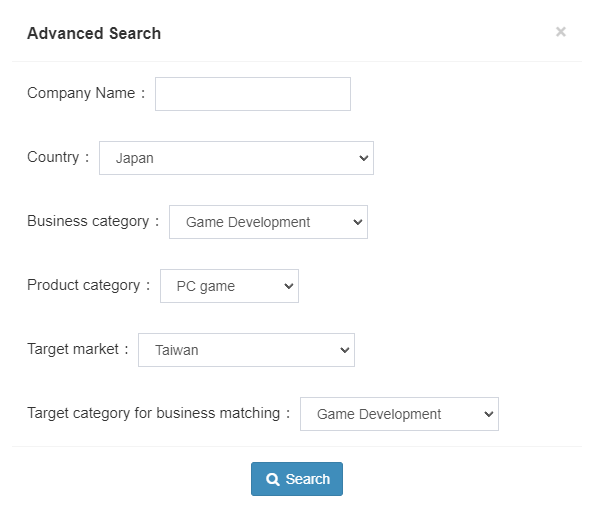
Task: Open the business matching target category dropdown
Action: 399,414
